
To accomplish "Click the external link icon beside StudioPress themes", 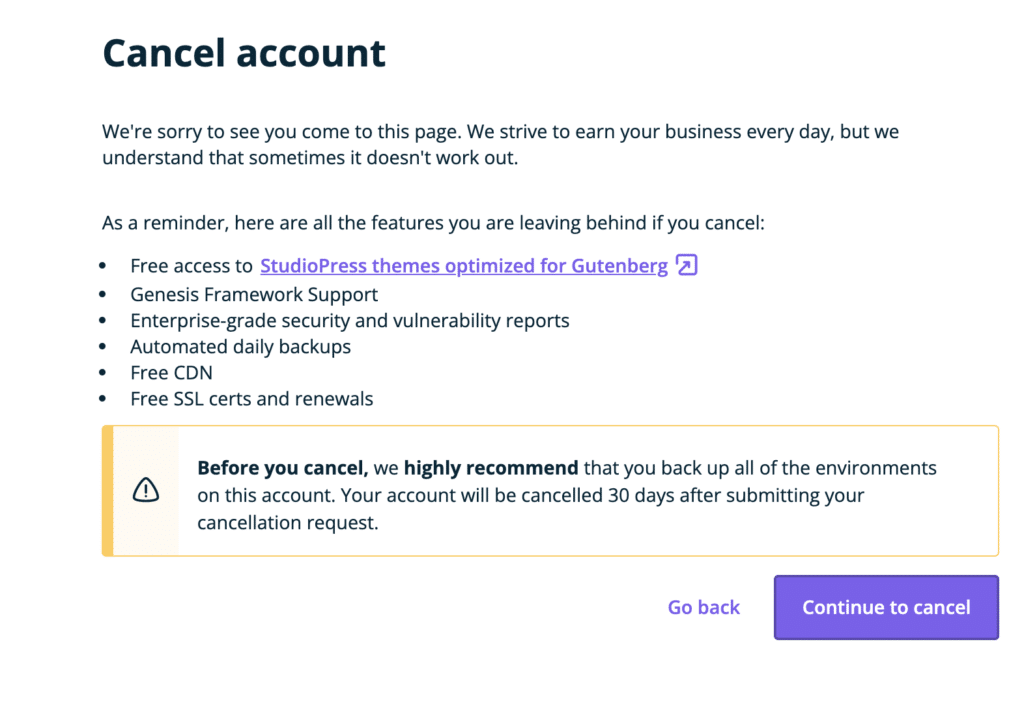I will pos(686,266).
